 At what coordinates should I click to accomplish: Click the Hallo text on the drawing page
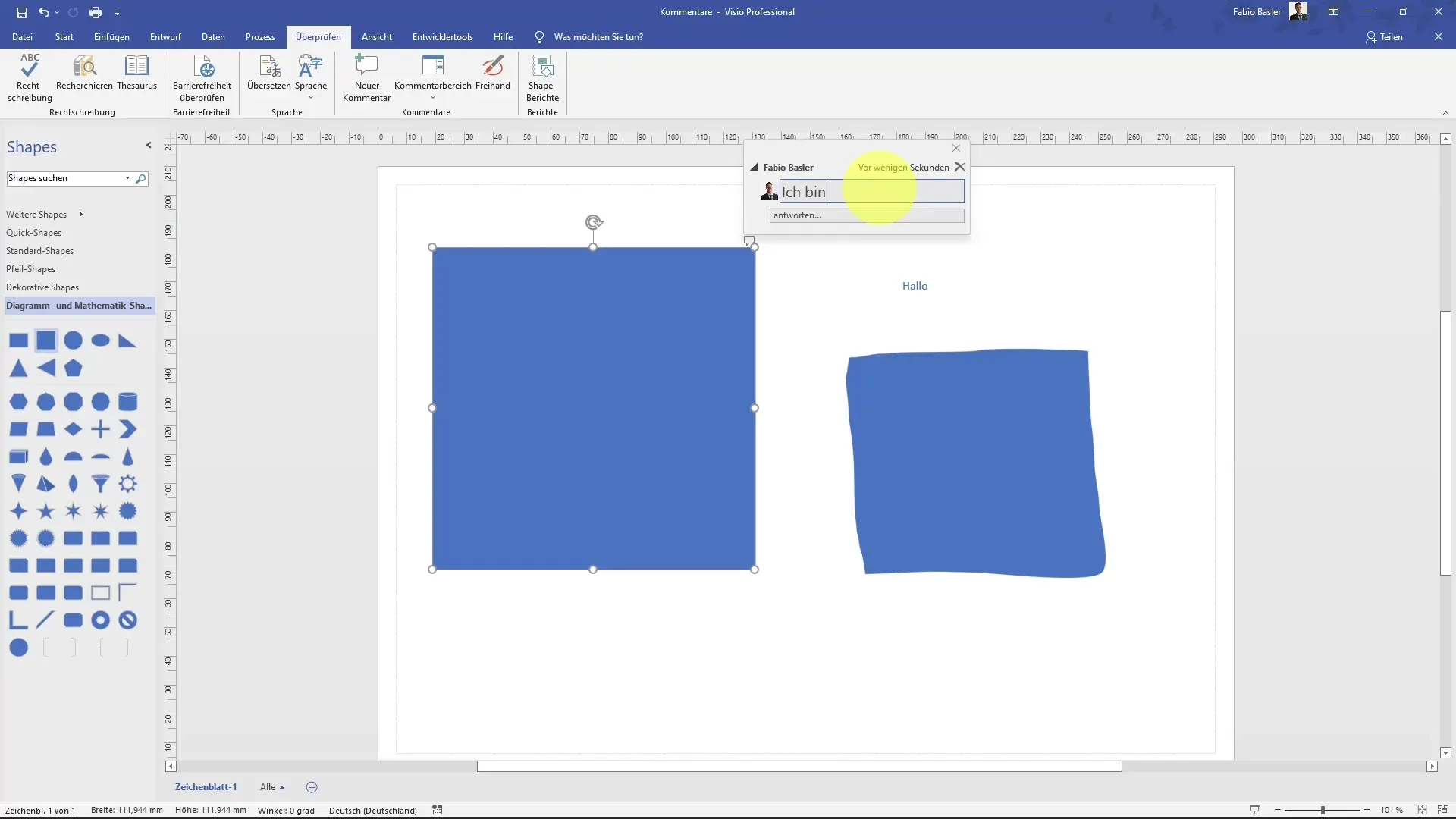pyautogui.click(x=915, y=286)
